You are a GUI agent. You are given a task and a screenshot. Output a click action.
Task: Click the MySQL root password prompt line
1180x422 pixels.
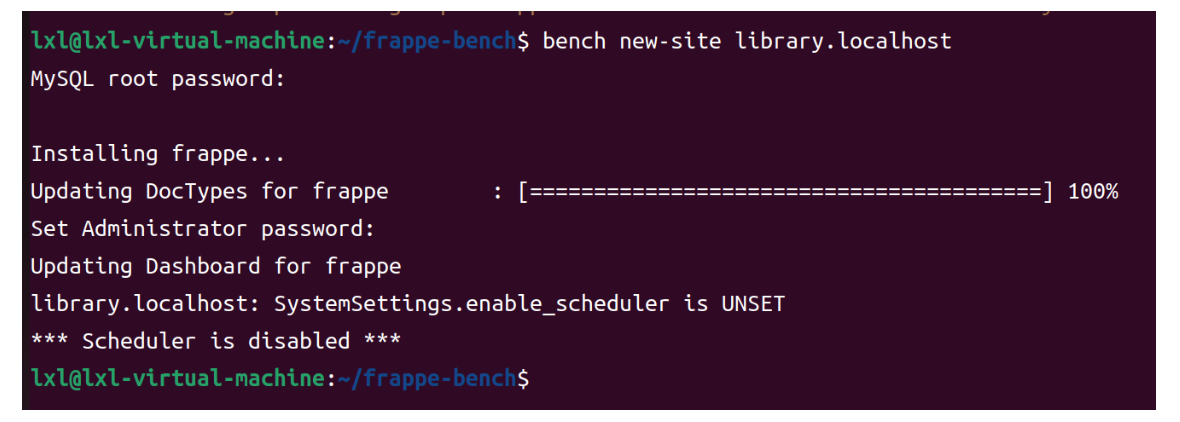coord(158,78)
